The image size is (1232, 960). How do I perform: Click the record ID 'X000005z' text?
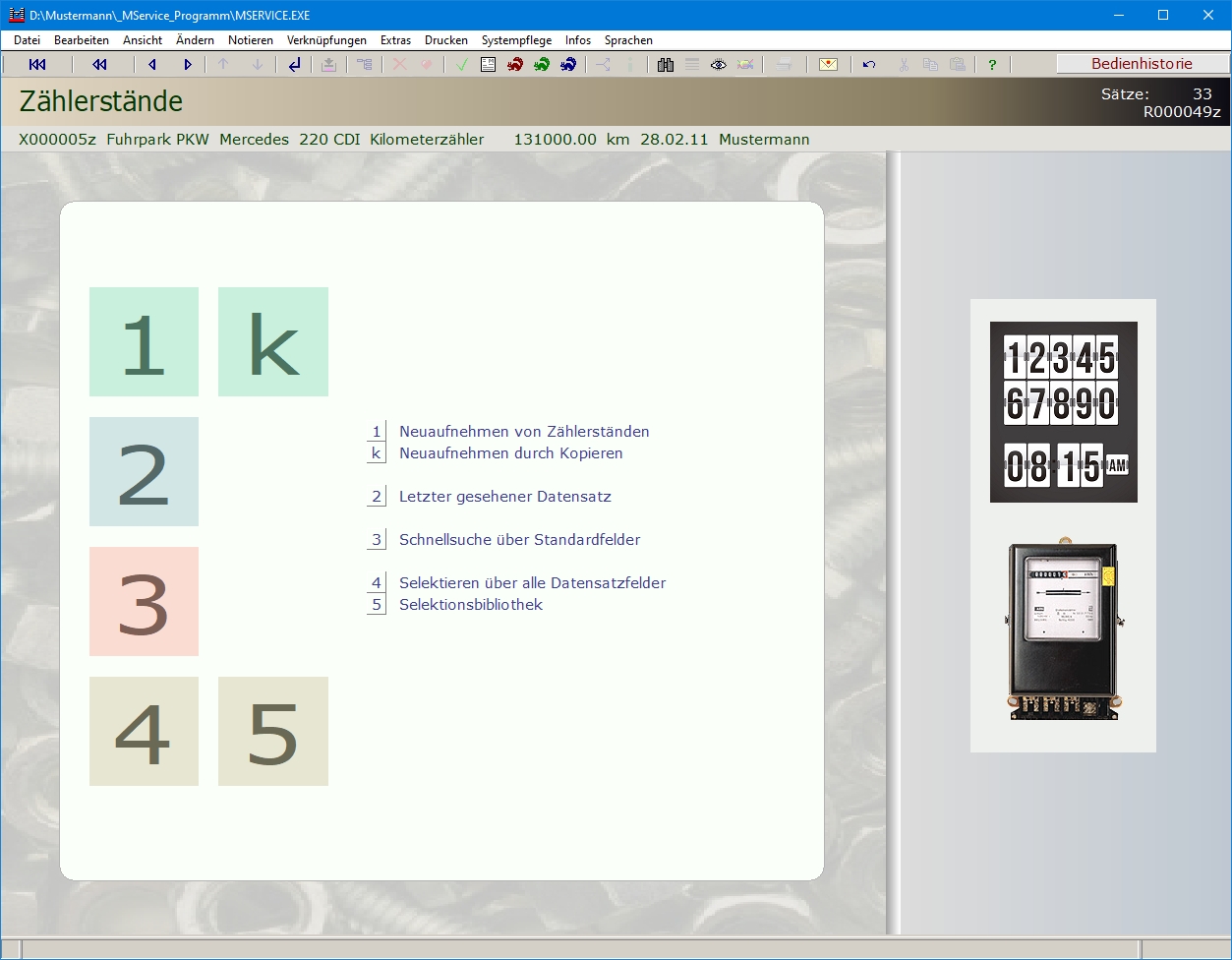(57, 140)
